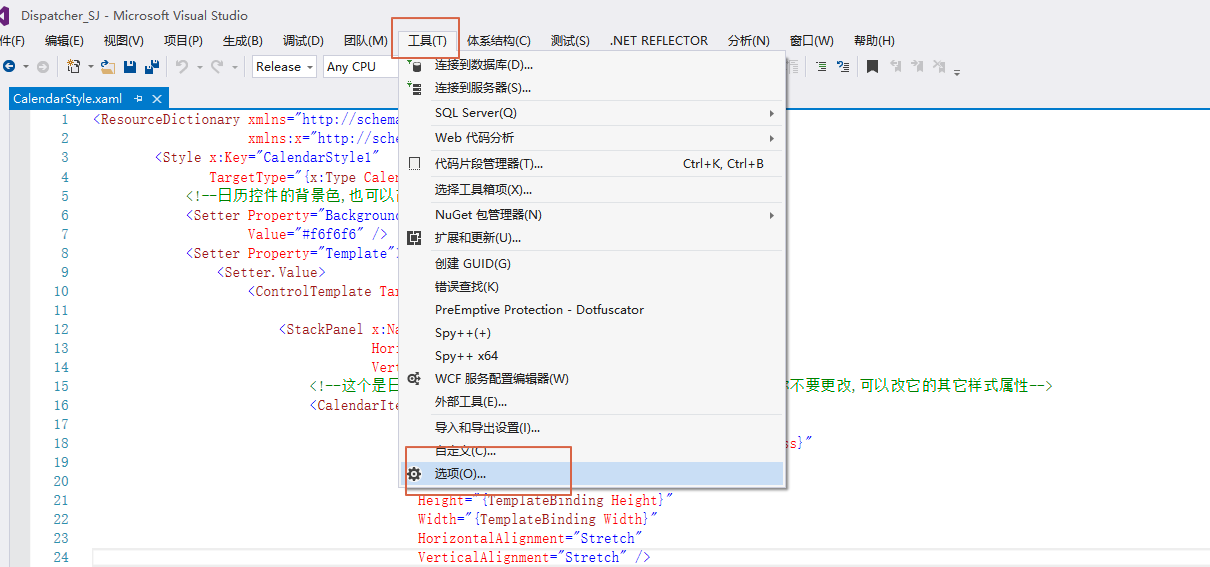Screen dimensions: 1210x567
Task: Open the 体系结构(C) menu
Action: pos(499,41)
